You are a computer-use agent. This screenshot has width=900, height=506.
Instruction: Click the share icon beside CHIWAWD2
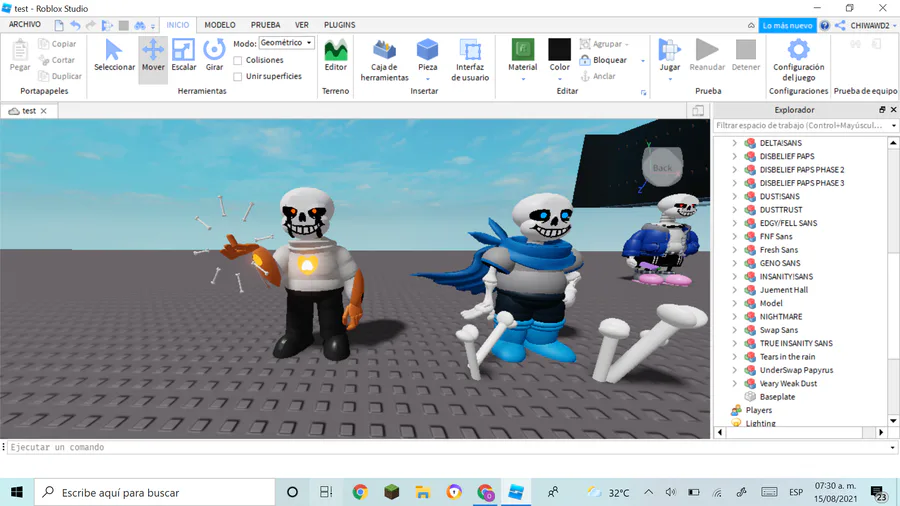[840, 25]
